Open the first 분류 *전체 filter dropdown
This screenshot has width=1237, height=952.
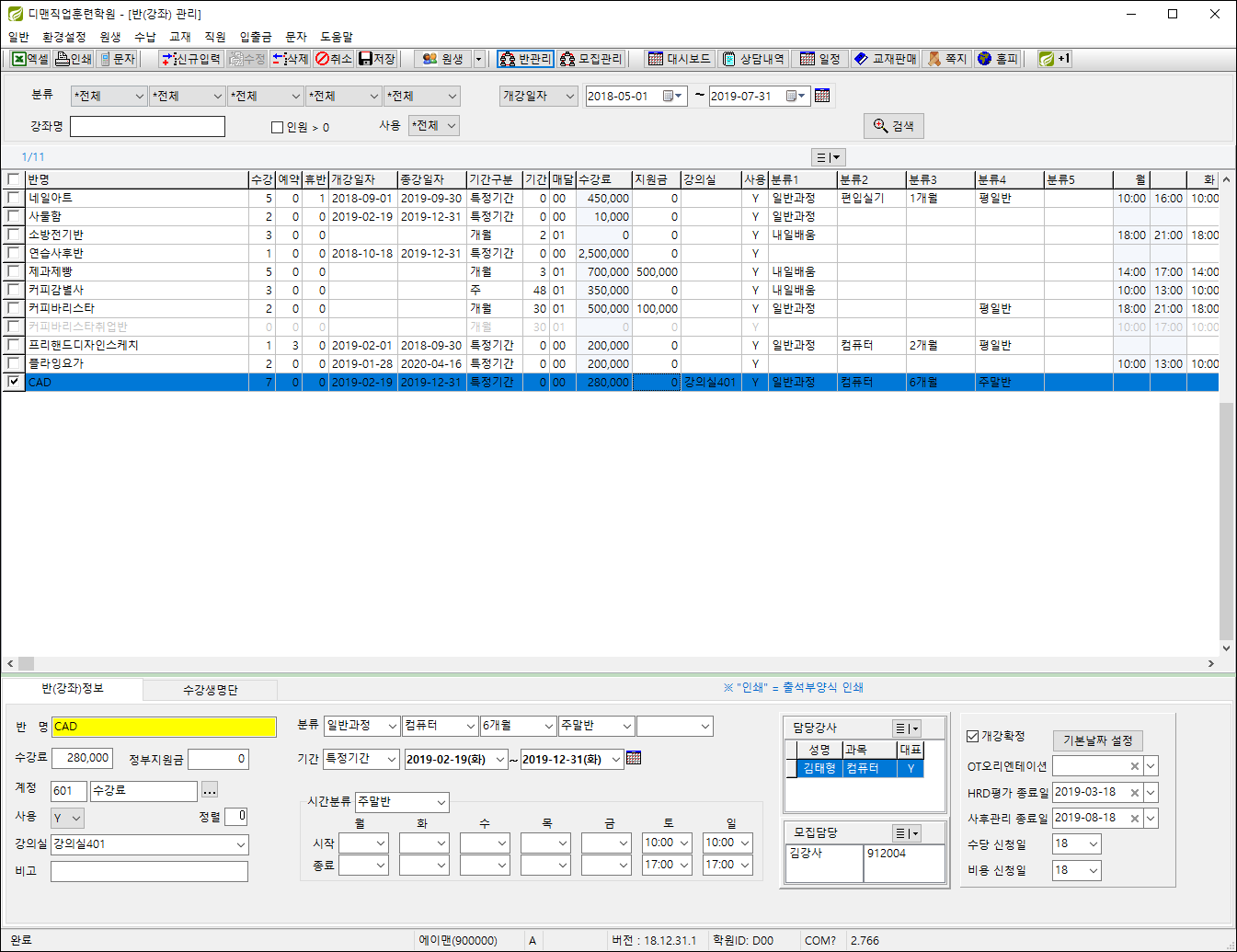click(109, 96)
